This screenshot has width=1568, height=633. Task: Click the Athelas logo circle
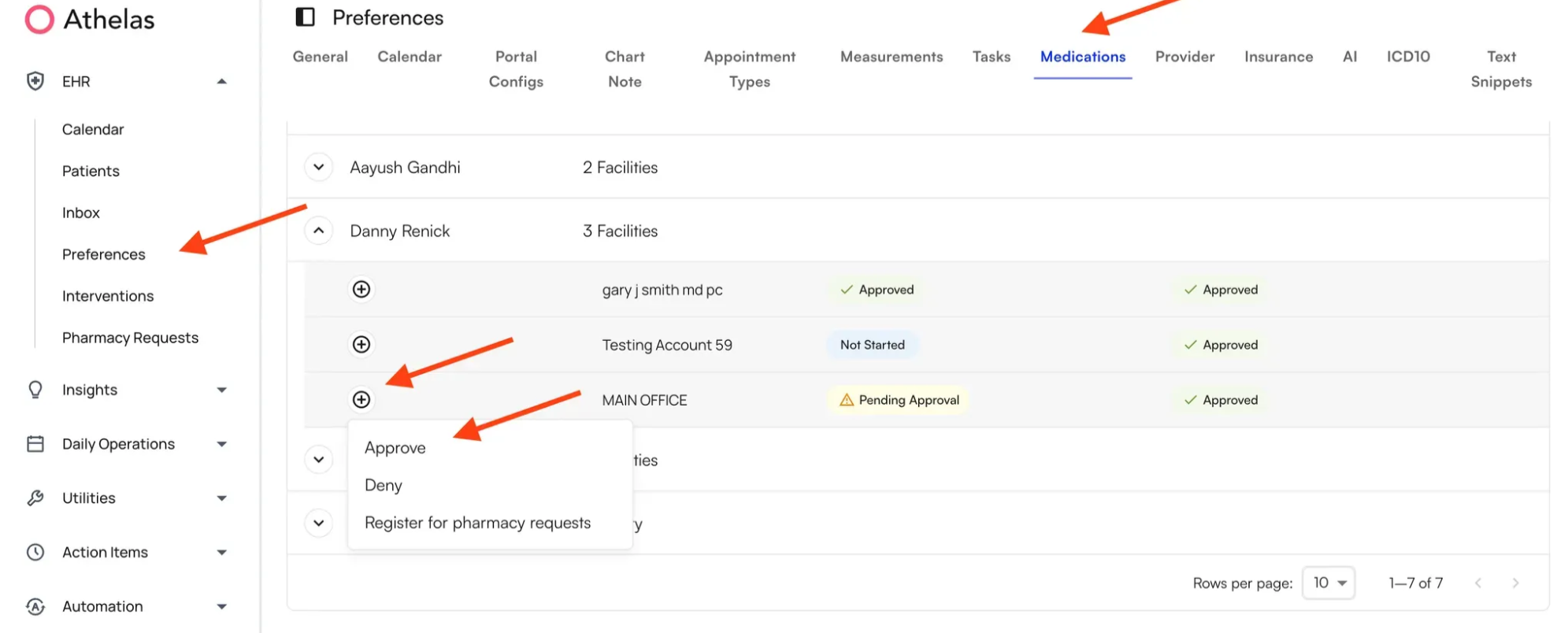coord(39,19)
